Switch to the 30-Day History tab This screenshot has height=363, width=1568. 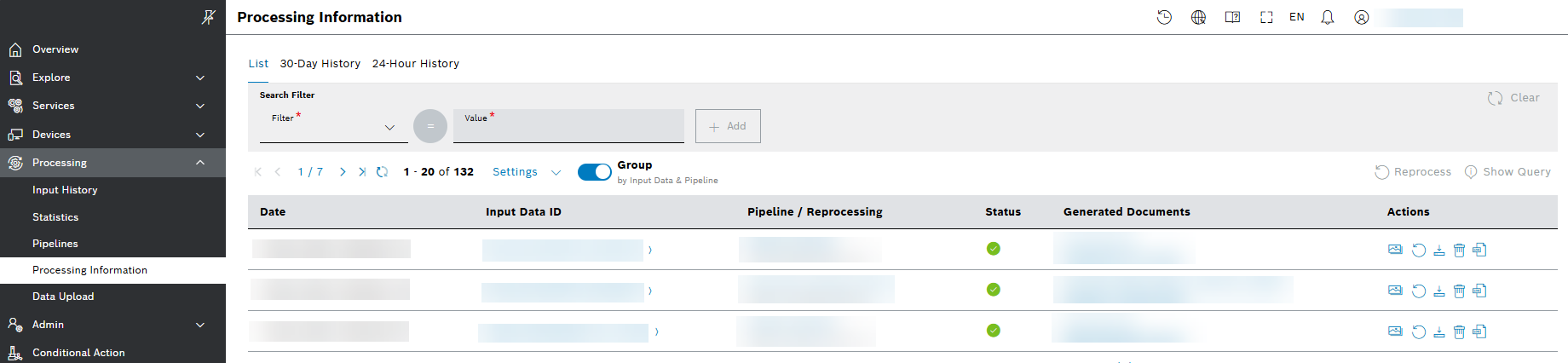coord(320,64)
